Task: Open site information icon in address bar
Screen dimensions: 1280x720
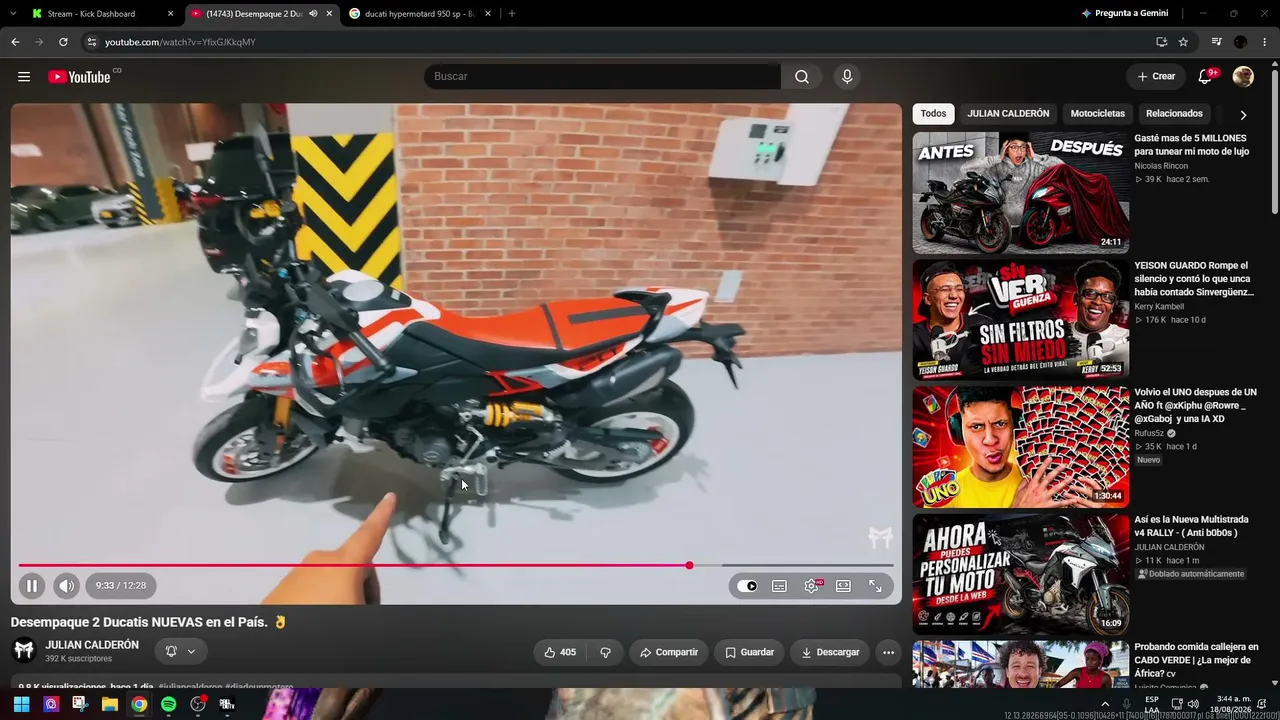Action: [x=91, y=42]
